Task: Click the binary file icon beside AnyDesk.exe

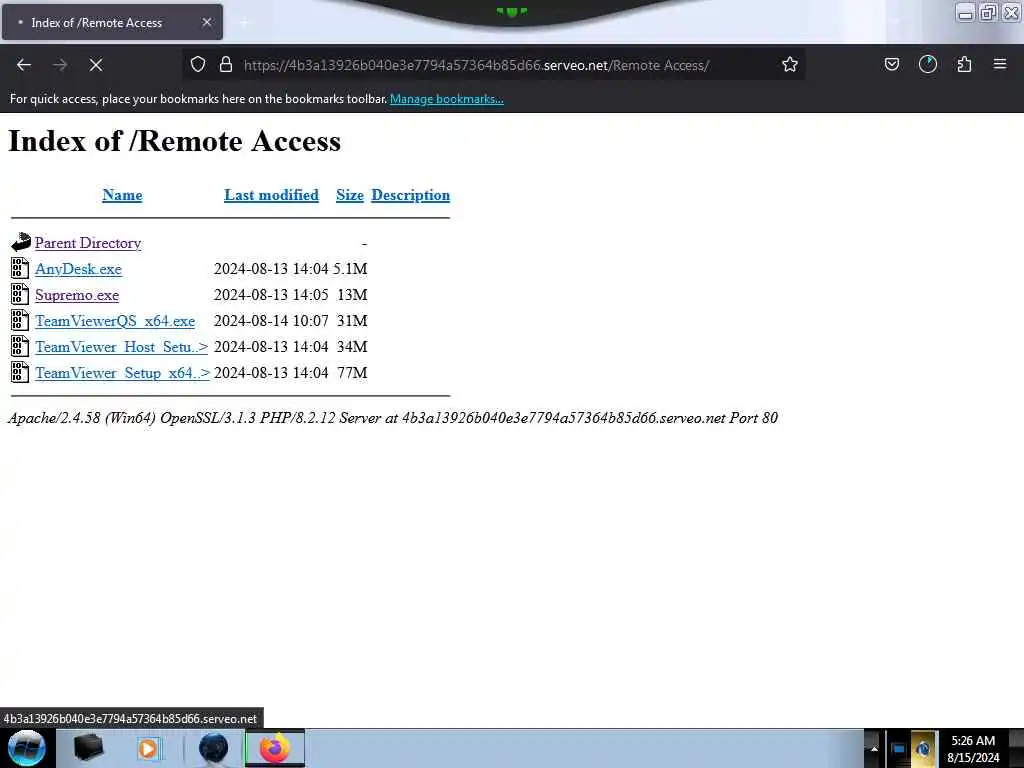Action: pos(20,268)
